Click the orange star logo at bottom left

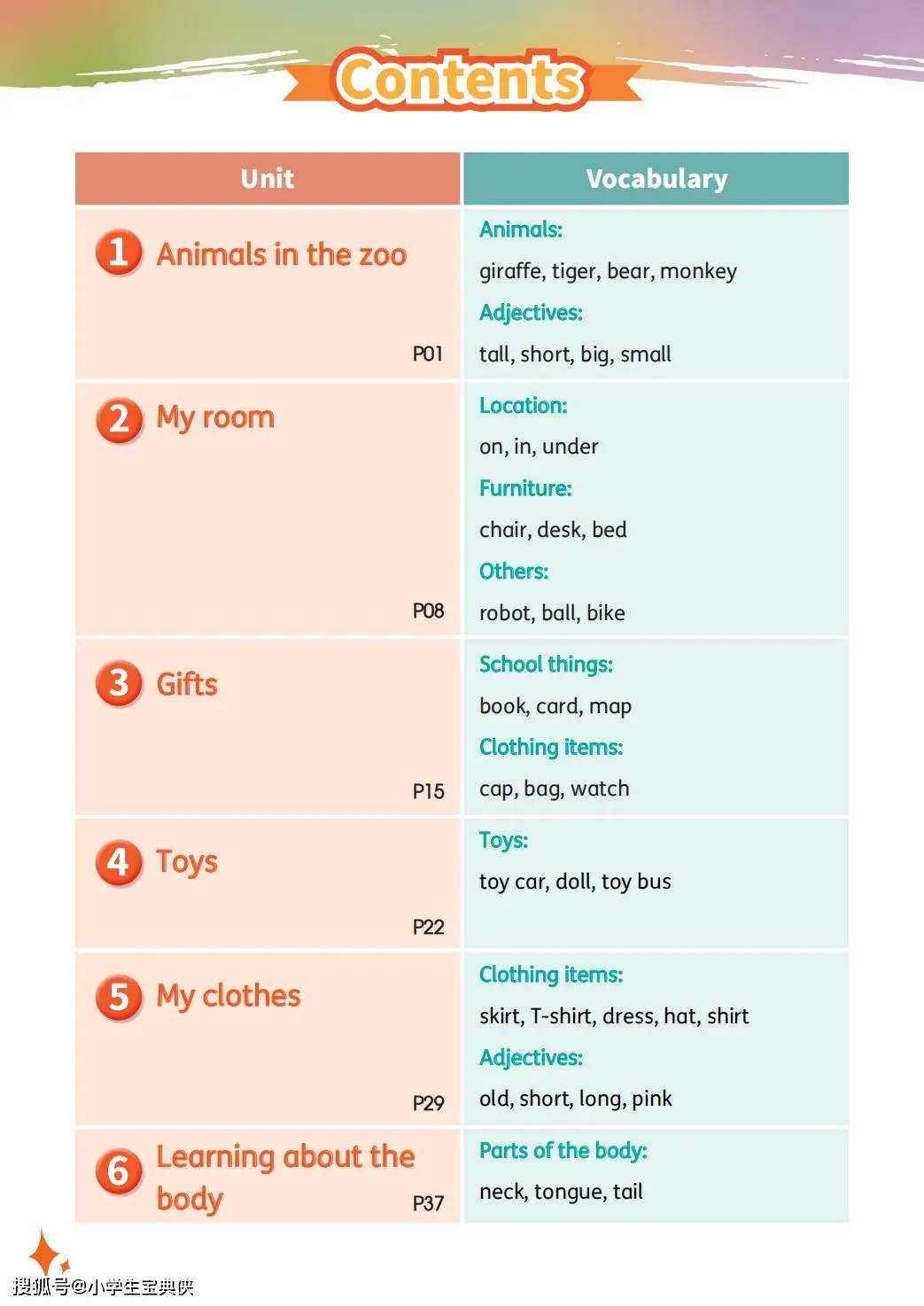tap(46, 1252)
